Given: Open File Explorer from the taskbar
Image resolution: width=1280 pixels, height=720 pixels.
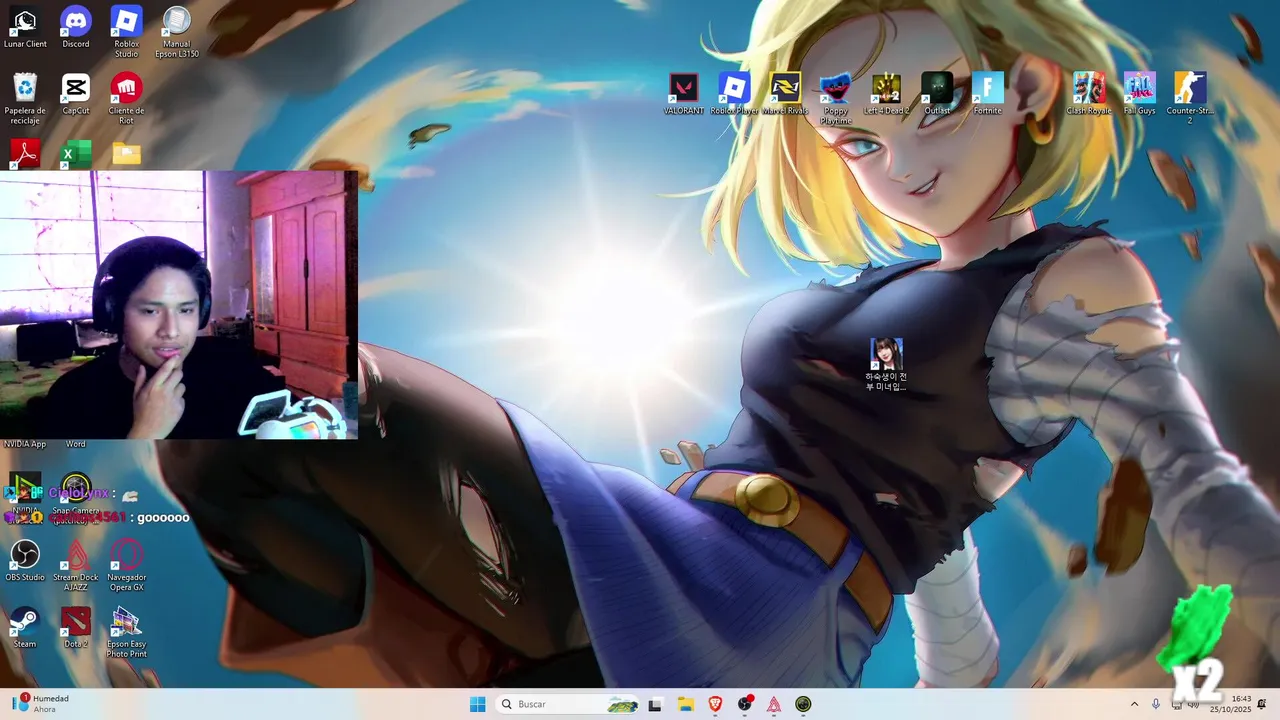Looking at the screenshot, I should click(685, 704).
